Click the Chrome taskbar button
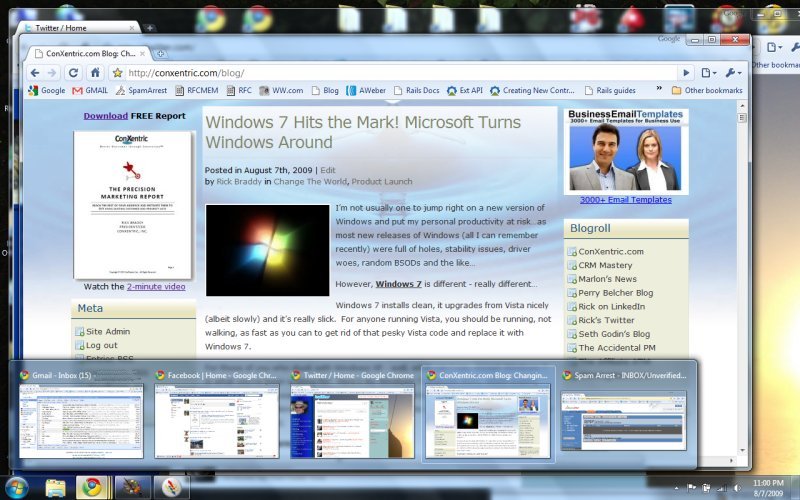The height and width of the screenshot is (500, 800). pos(92,488)
